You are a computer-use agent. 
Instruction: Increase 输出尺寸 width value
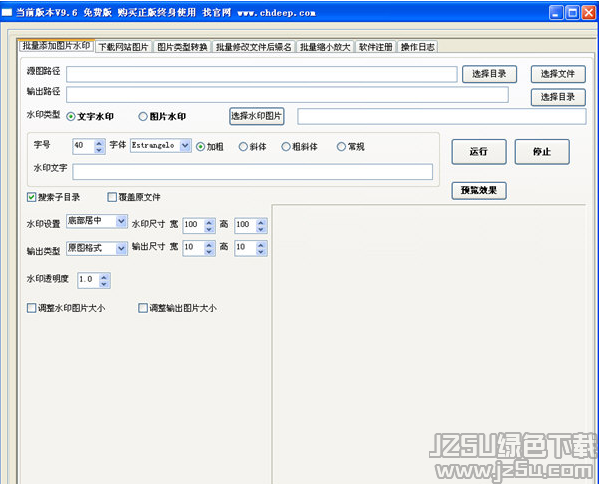[x=209, y=244]
